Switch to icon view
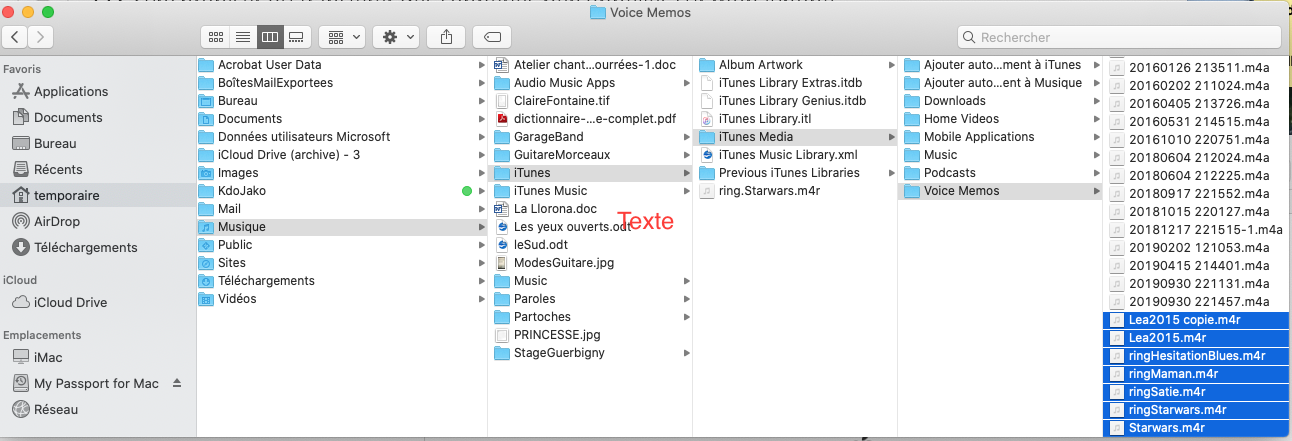Viewport: 1292px width, 441px height. point(215,37)
